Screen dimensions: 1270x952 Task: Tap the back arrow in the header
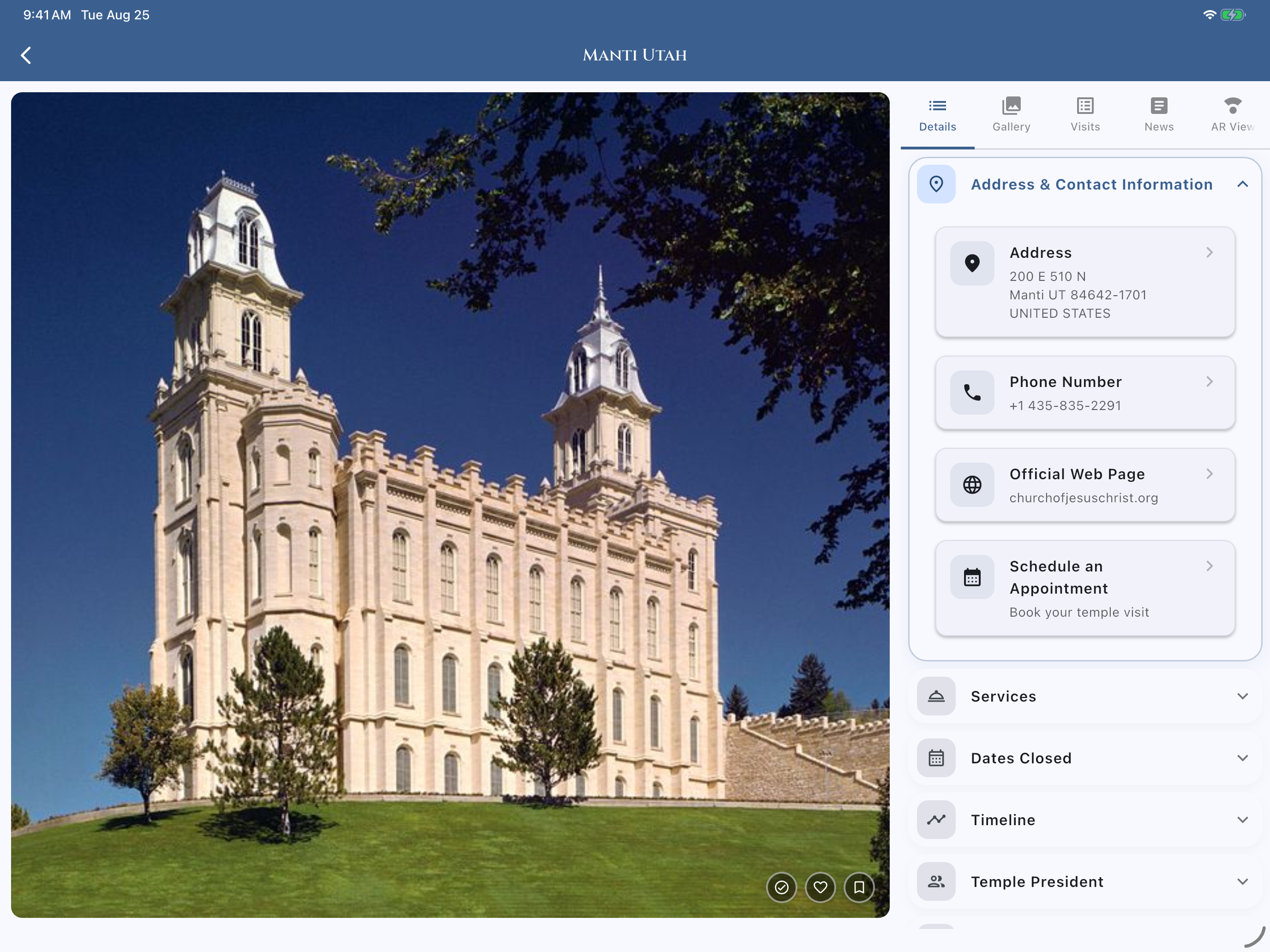(x=26, y=55)
